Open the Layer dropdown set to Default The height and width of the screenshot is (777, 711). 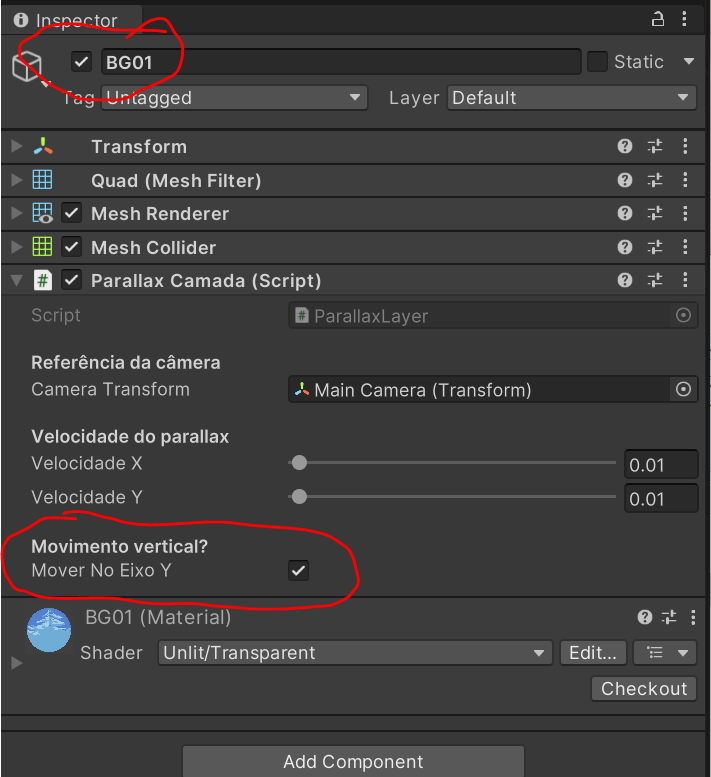[571, 98]
